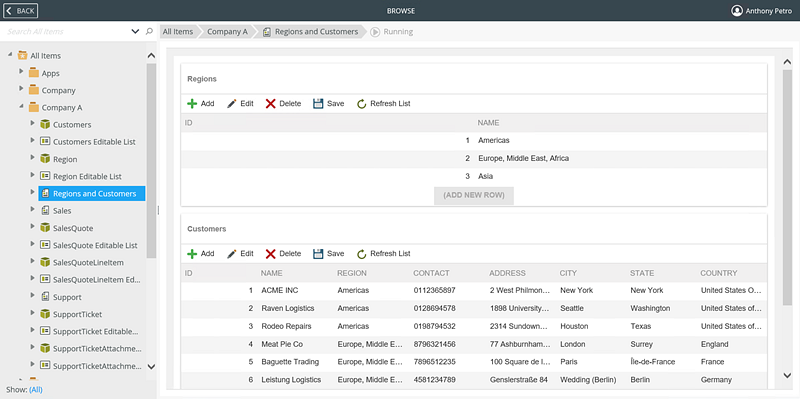Go to the Company A breadcrumb
The width and height of the screenshot is (800, 399).
click(x=227, y=32)
